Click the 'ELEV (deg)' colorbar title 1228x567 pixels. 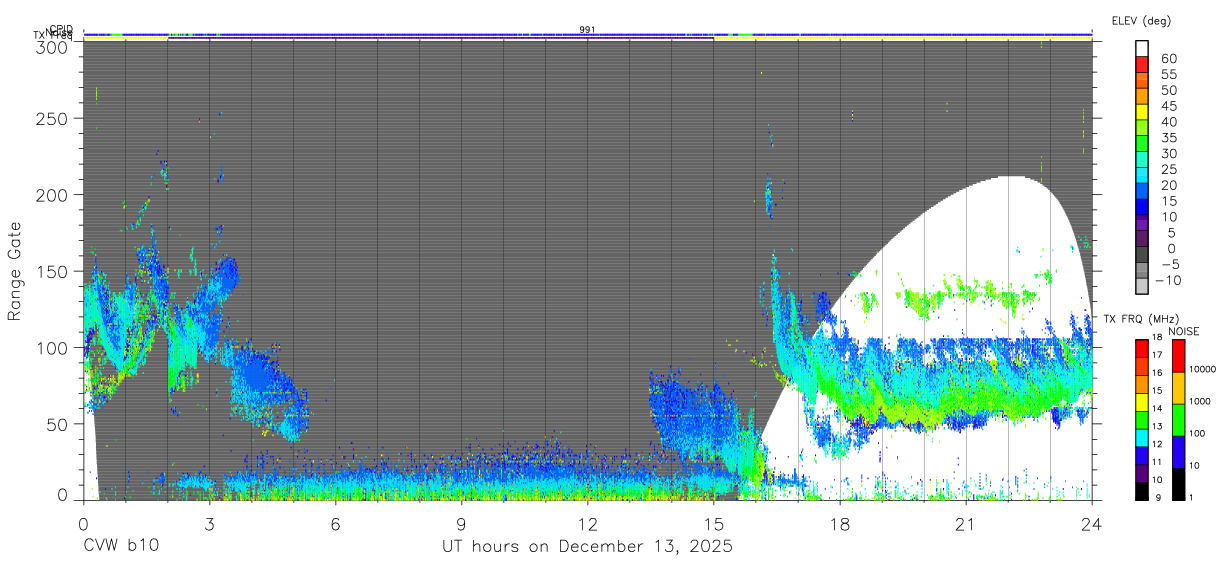[x=1141, y=21]
